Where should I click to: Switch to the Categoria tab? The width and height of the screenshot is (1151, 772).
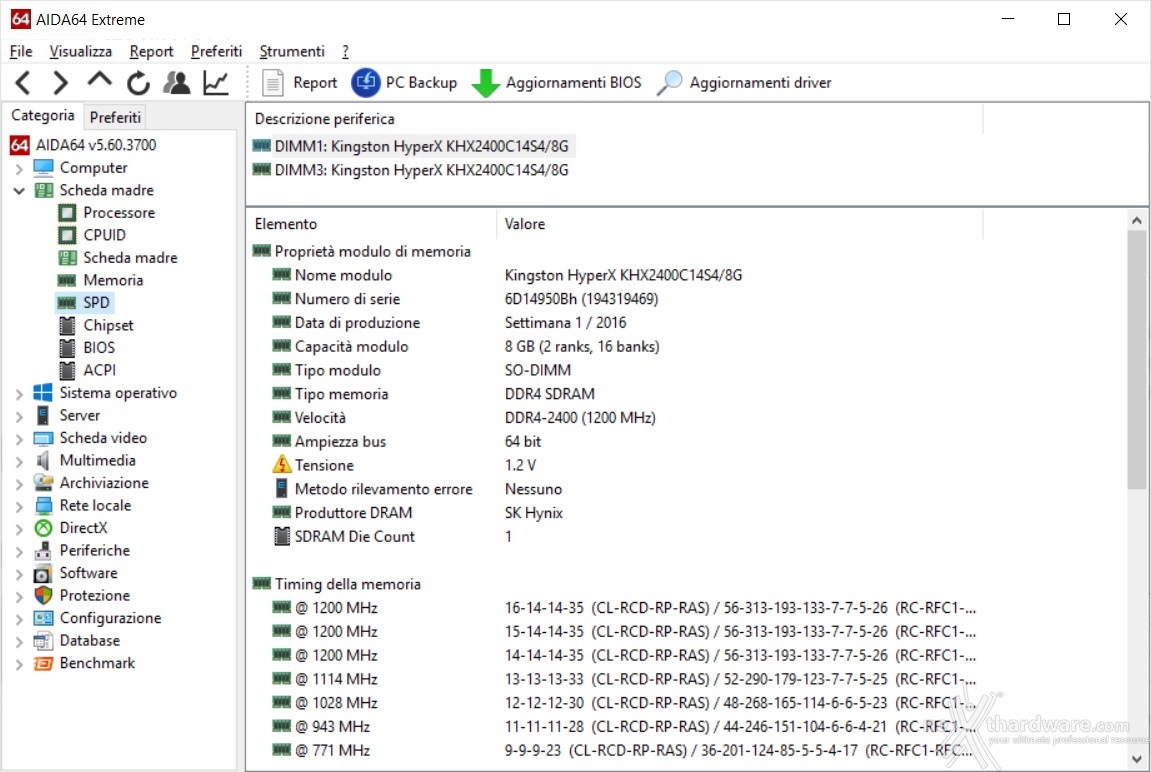[x=43, y=115]
